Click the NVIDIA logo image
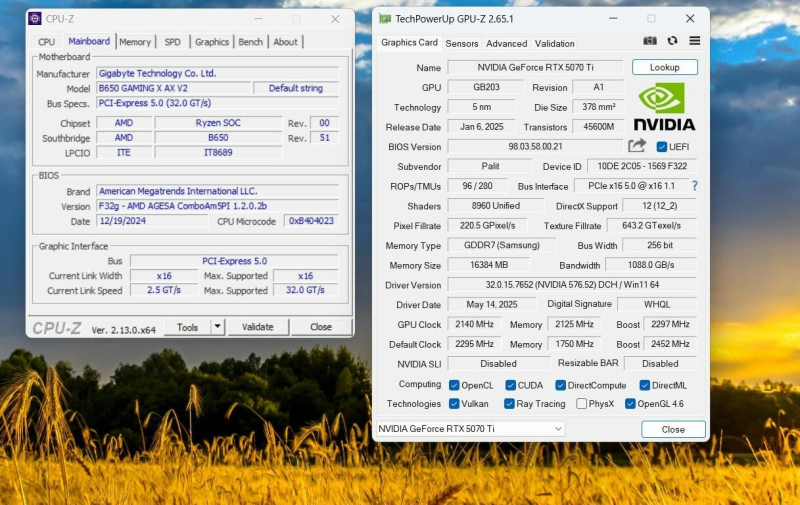 click(x=665, y=107)
